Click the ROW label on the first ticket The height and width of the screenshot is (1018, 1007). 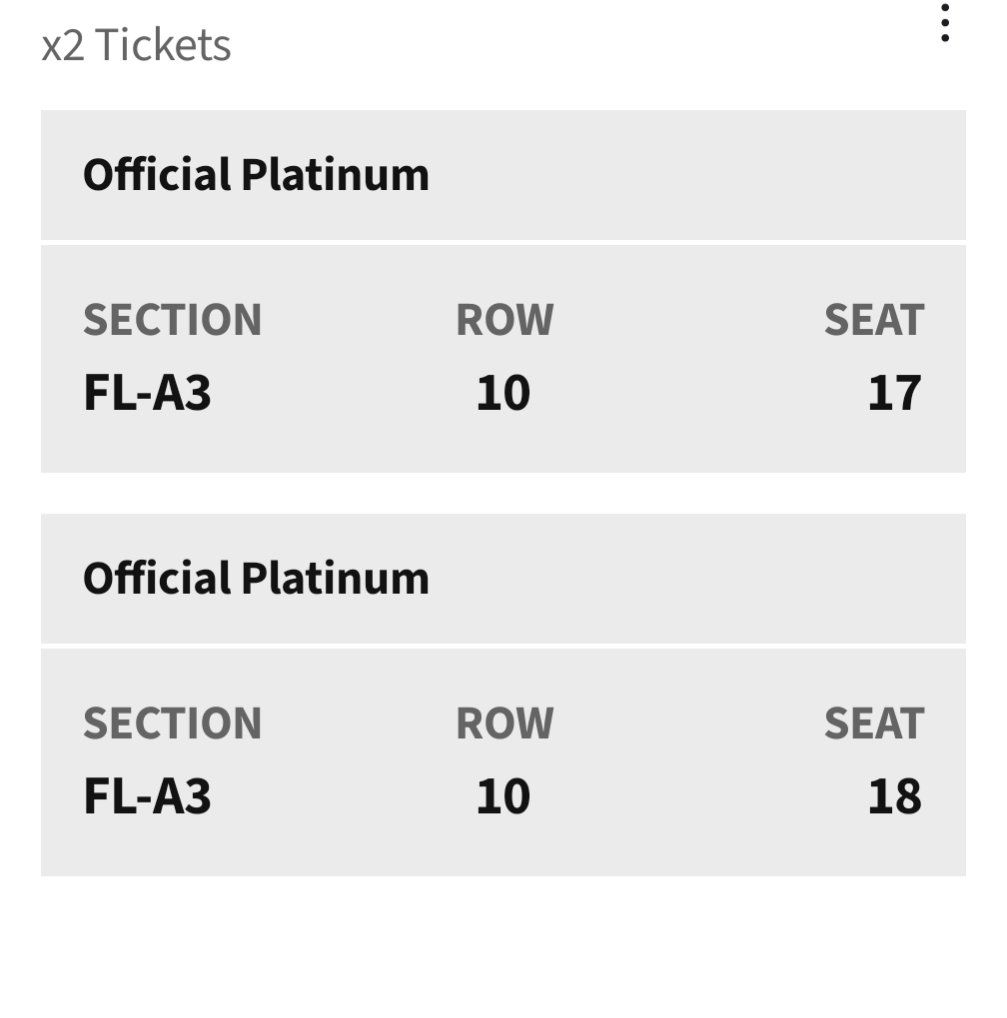pos(504,320)
